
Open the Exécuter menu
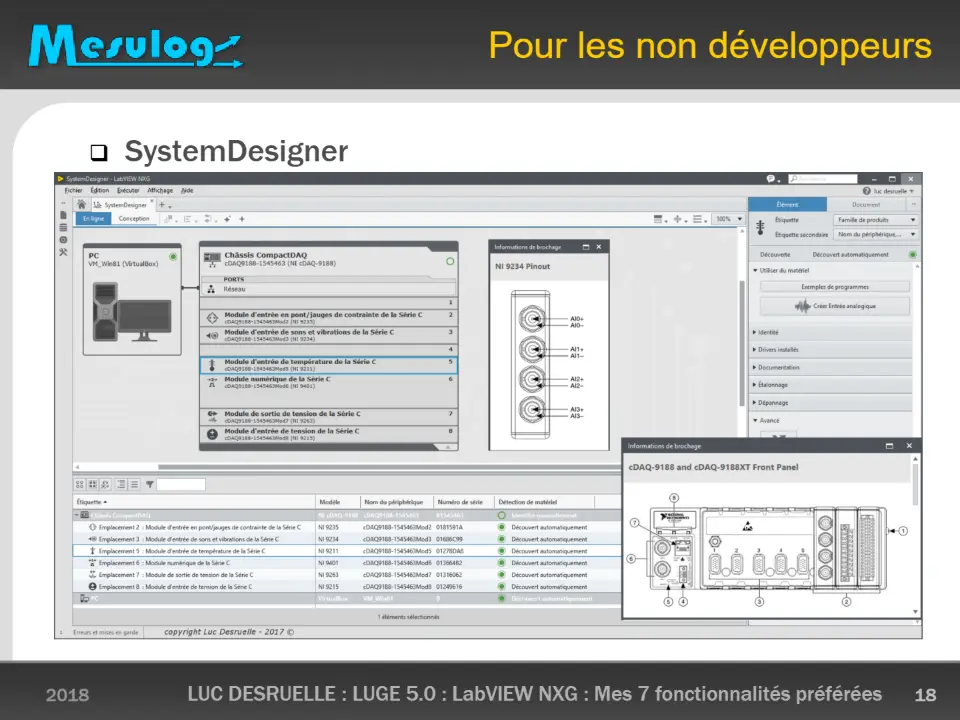pos(128,190)
